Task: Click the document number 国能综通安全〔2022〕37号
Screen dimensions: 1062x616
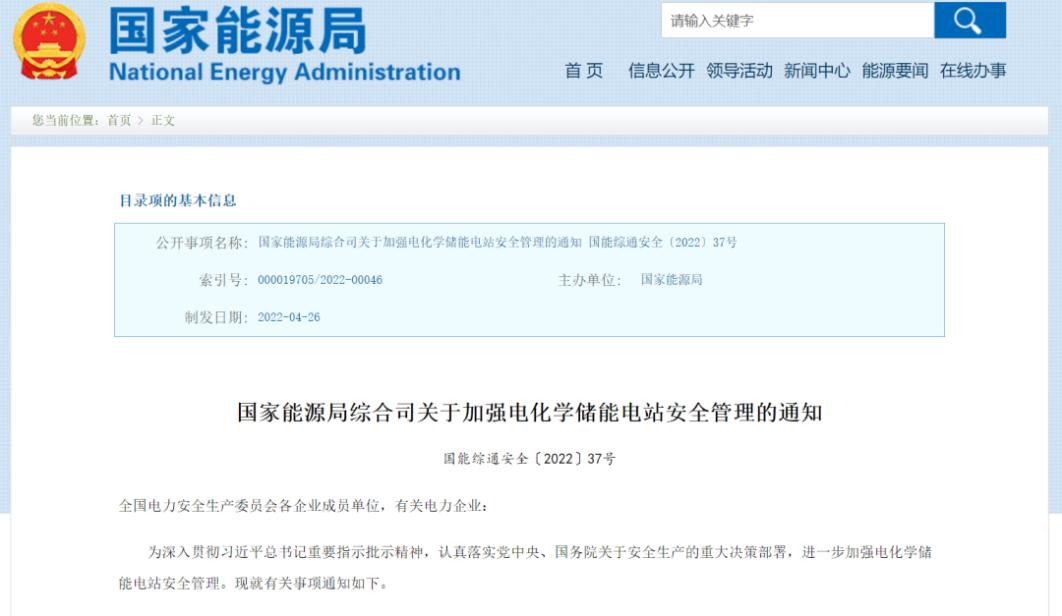Action: (530, 458)
